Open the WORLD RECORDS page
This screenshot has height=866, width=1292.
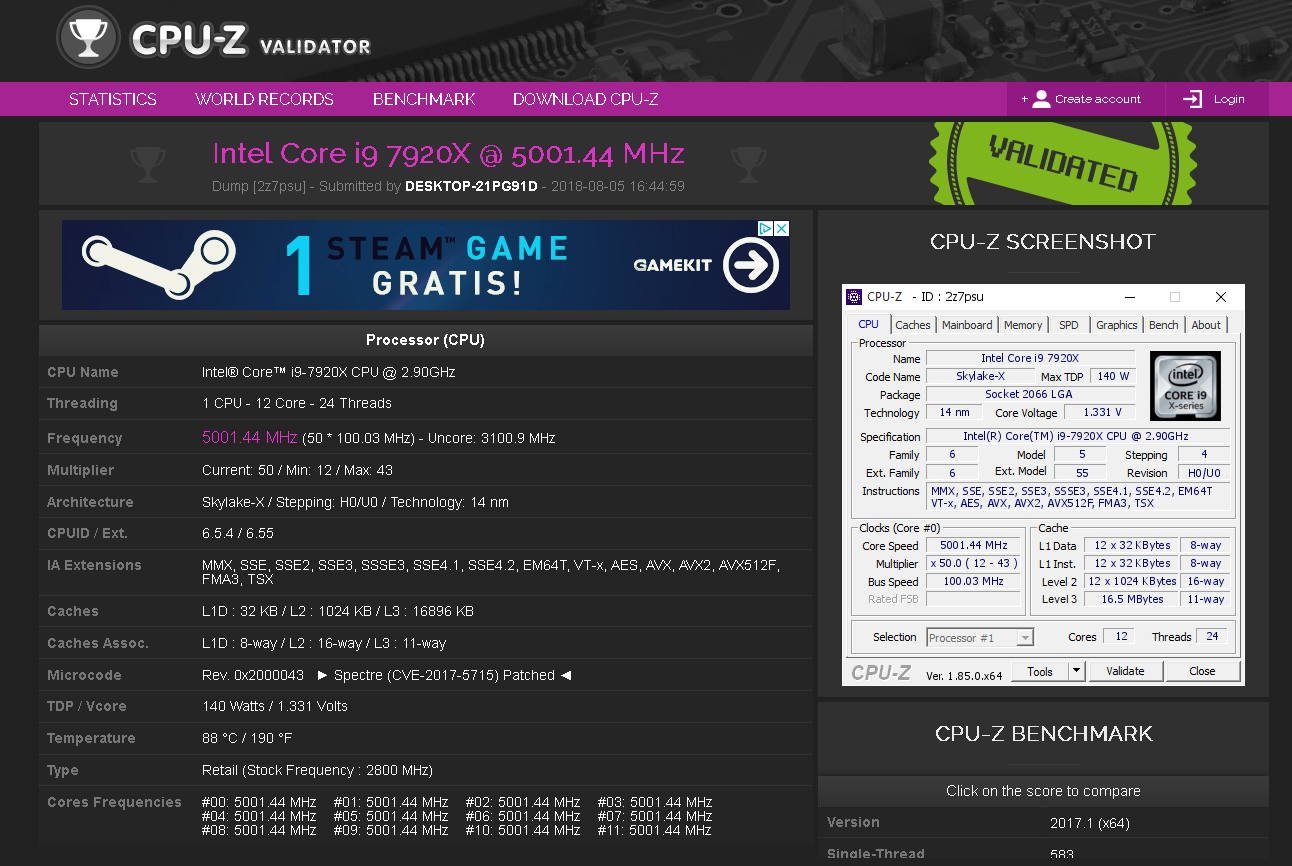tap(264, 99)
